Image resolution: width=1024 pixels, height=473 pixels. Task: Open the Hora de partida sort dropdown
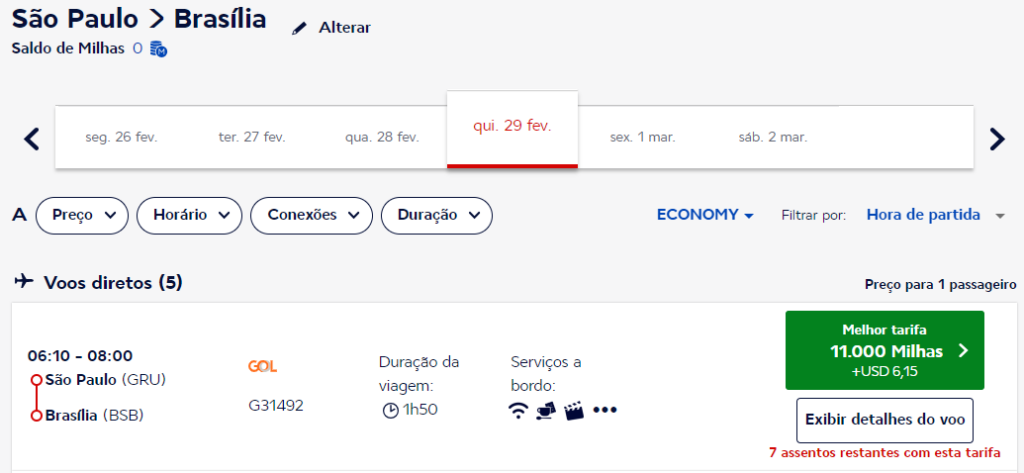click(x=934, y=215)
